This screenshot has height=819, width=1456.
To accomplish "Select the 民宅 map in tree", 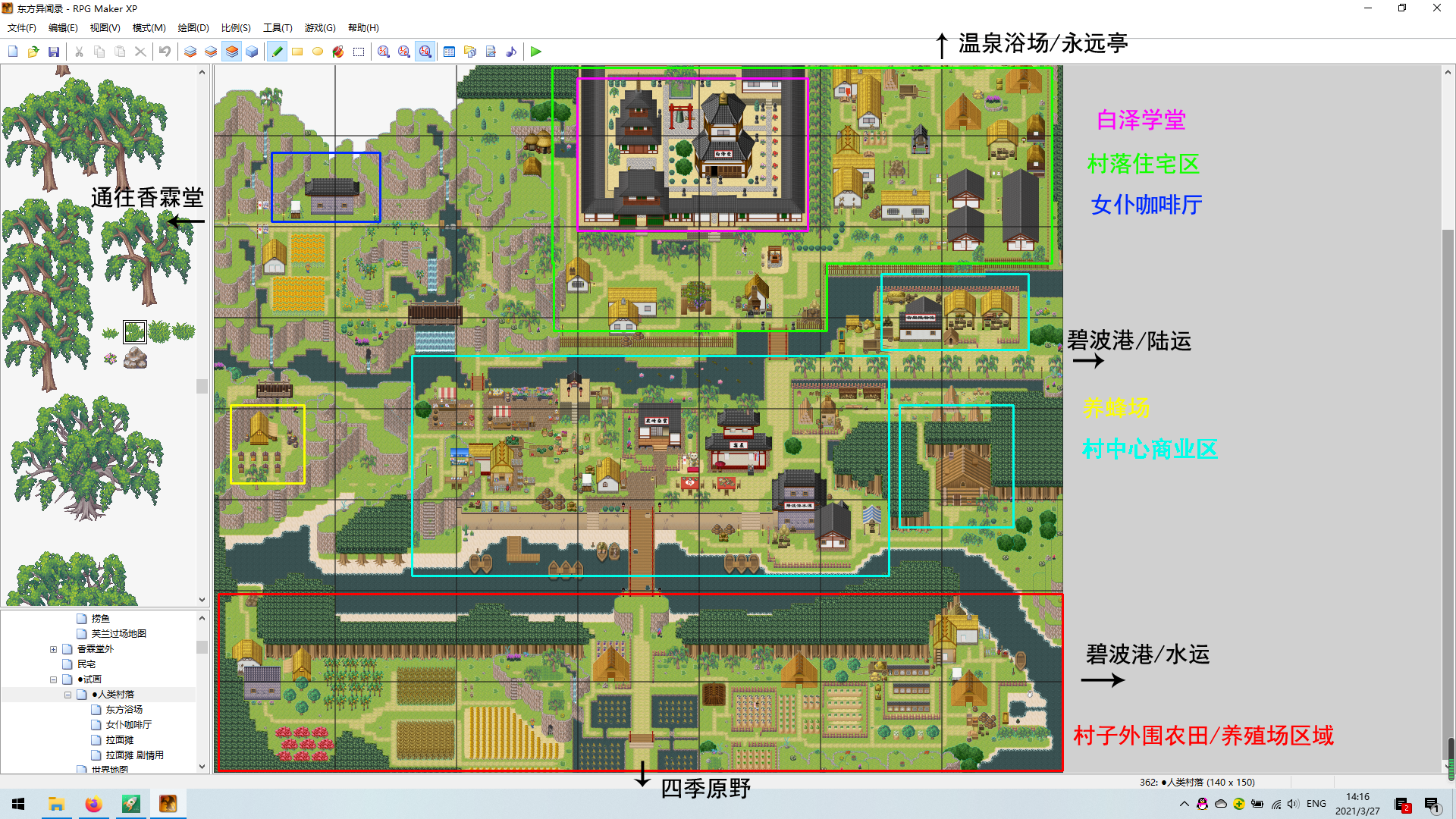I will coord(86,664).
